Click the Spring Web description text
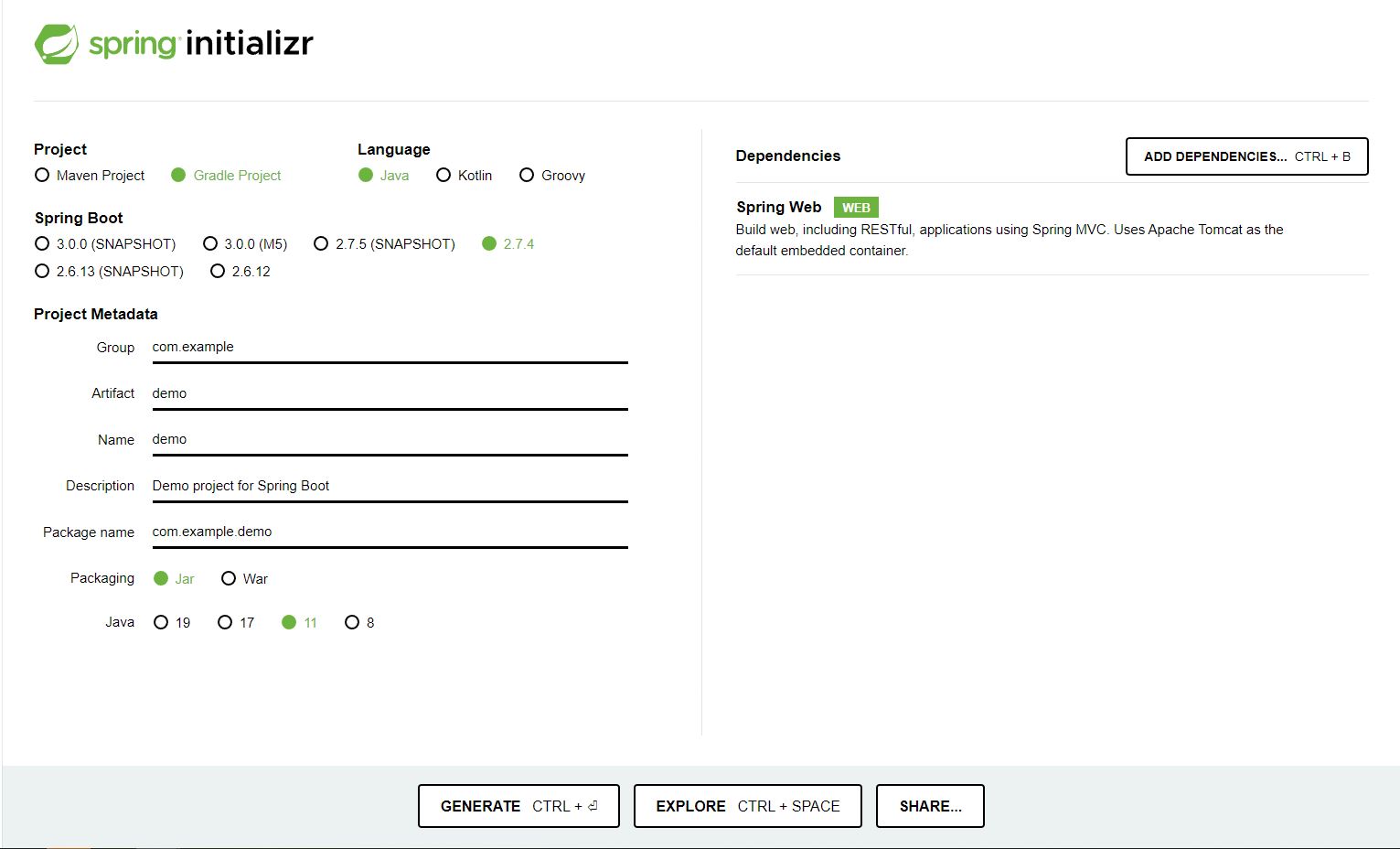 tap(1010, 240)
